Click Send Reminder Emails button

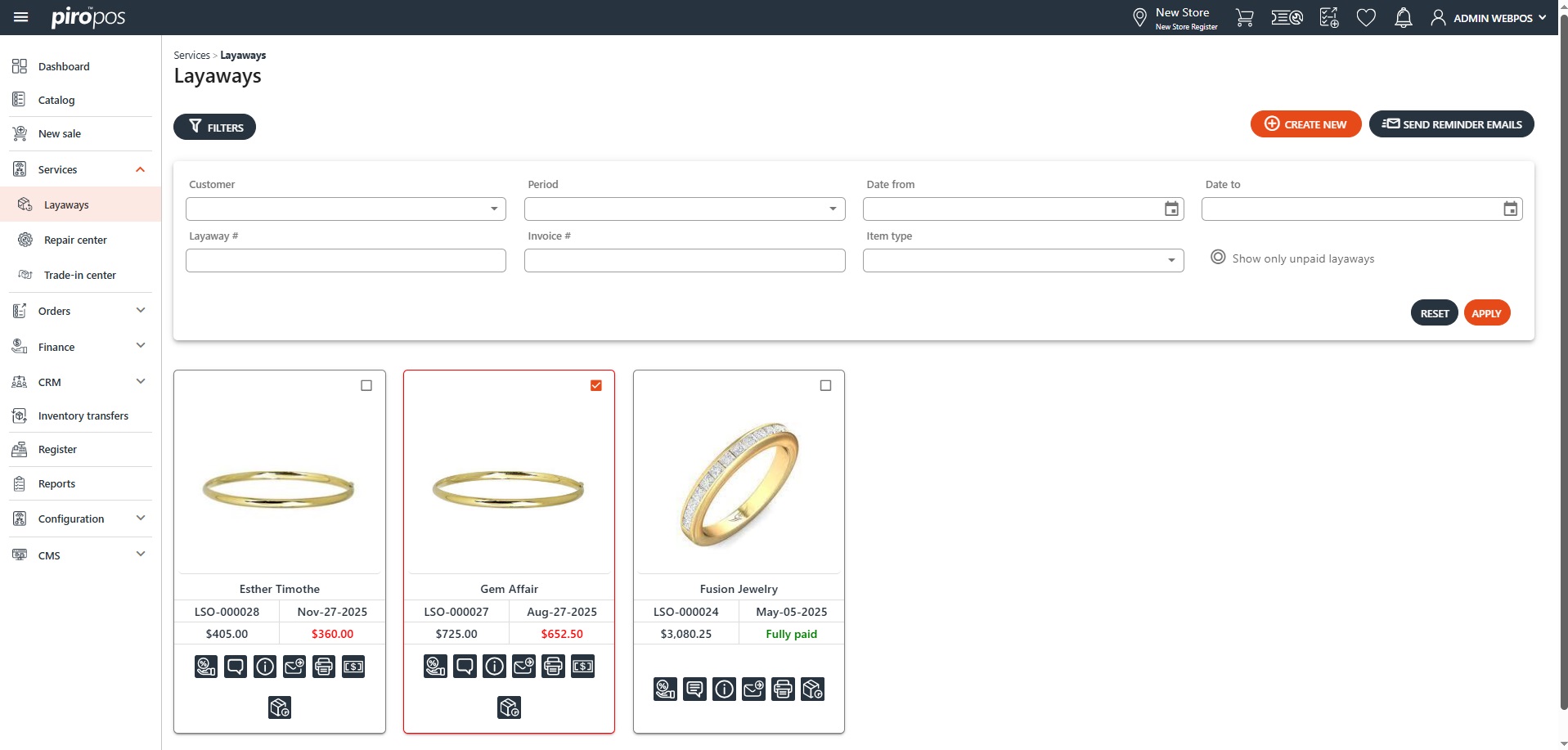click(x=1451, y=124)
